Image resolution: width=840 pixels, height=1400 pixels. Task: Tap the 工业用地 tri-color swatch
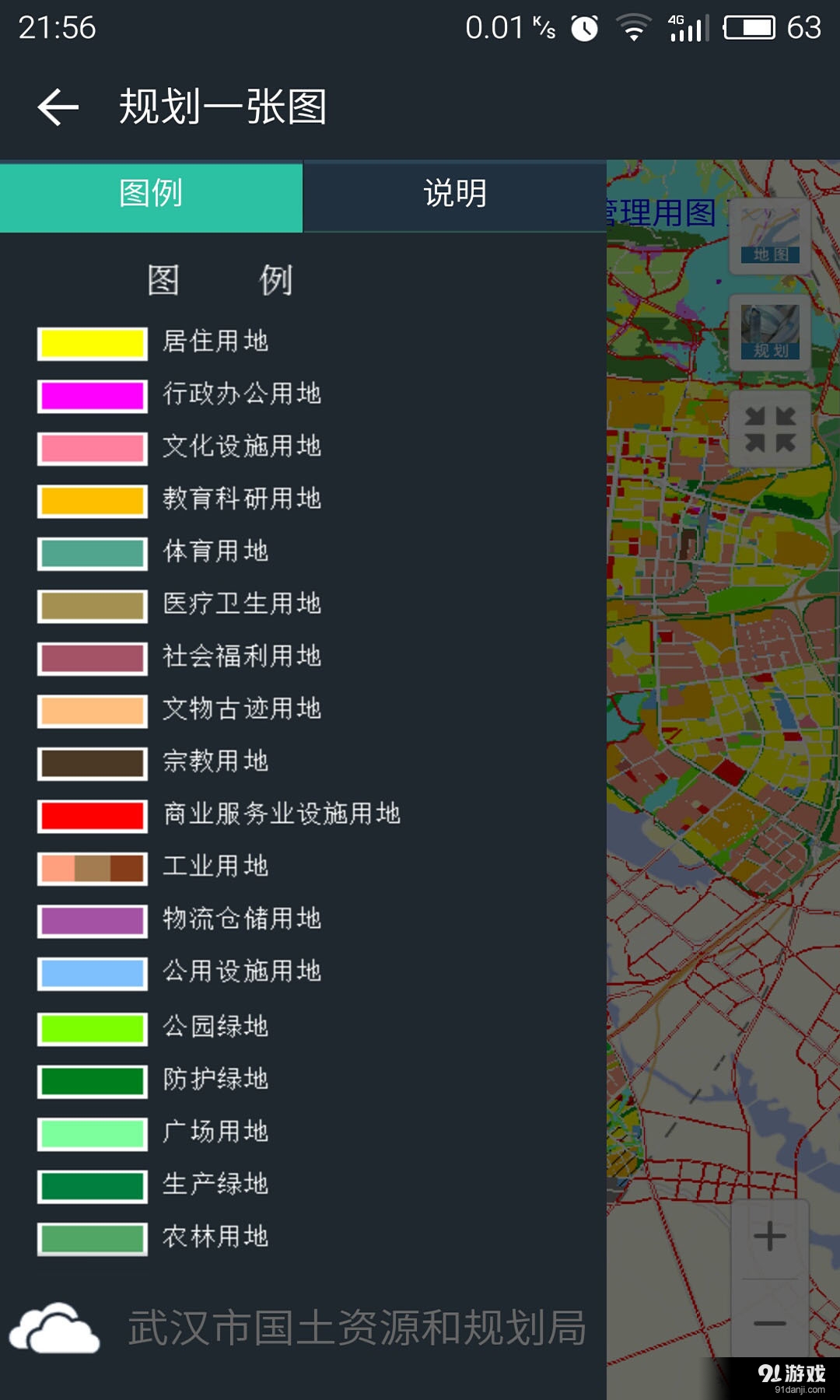pos(93,868)
